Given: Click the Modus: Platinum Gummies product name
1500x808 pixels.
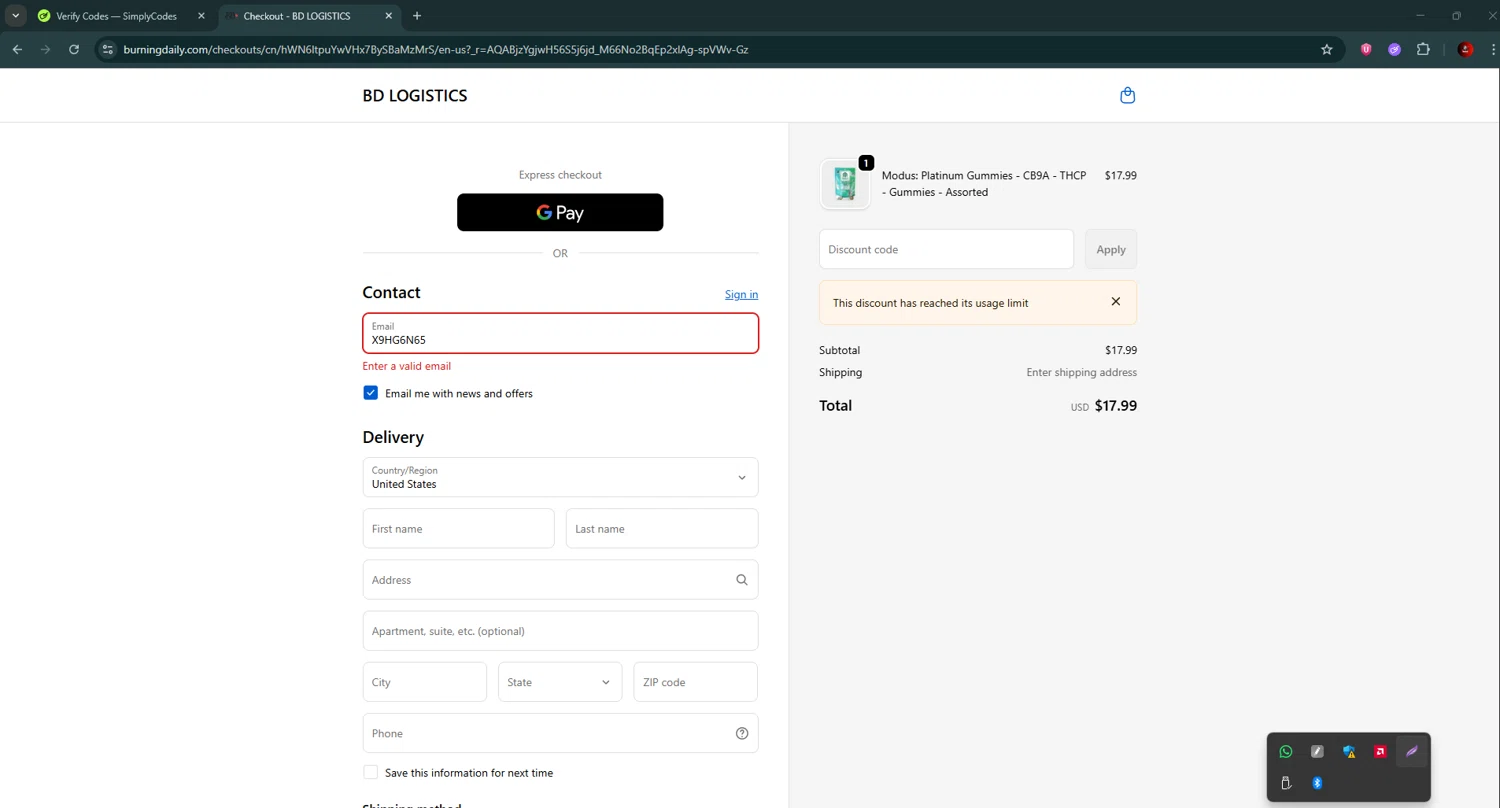Looking at the screenshot, I should click(984, 184).
